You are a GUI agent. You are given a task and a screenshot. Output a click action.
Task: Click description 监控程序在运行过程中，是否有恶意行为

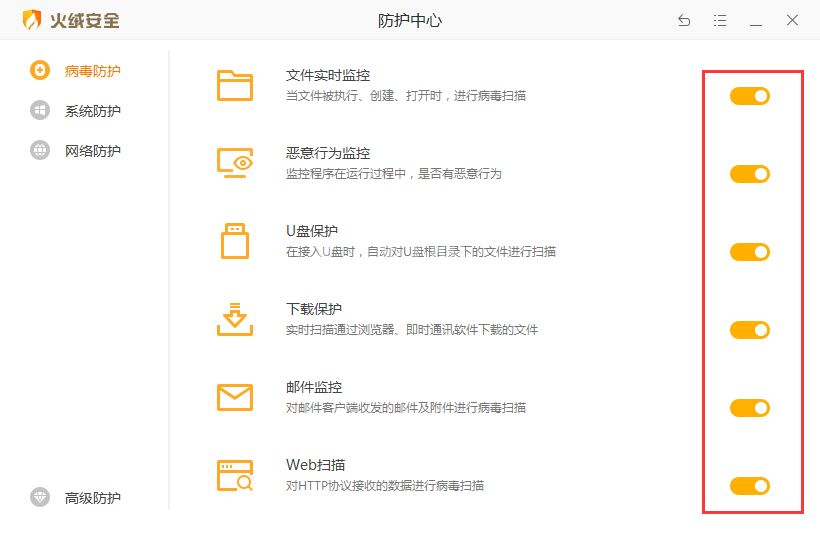click(394, 174)
